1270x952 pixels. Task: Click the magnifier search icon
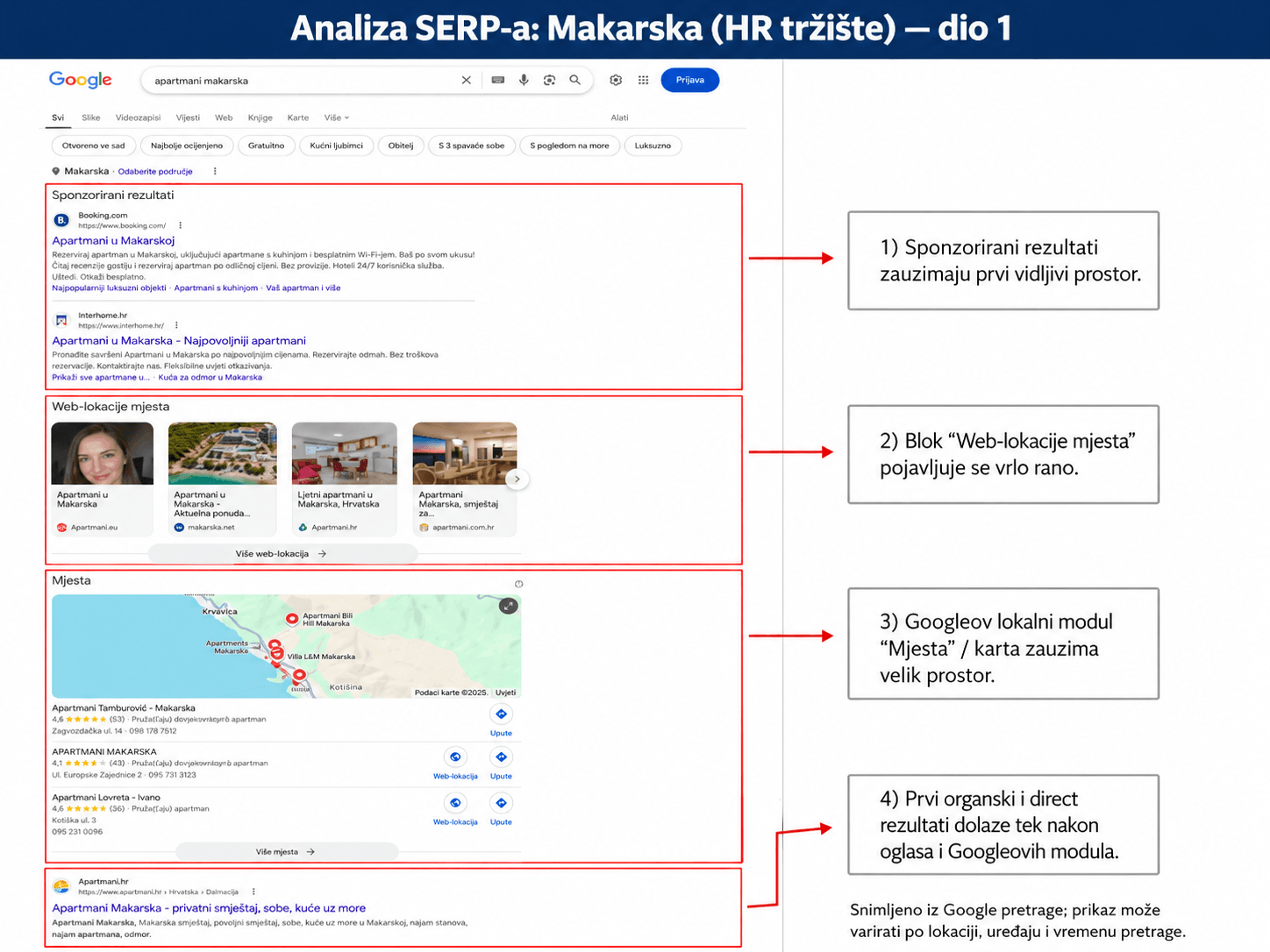coord(574,80)
